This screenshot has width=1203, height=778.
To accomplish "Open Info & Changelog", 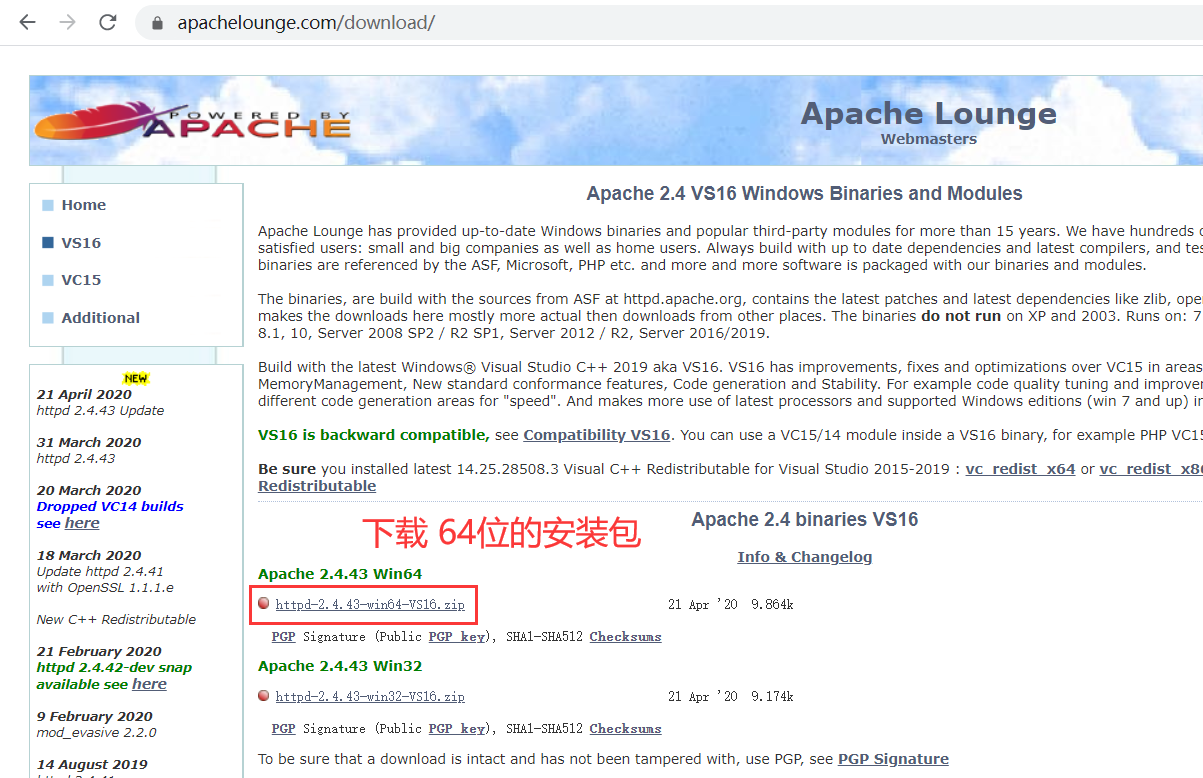I will point(804,556).
